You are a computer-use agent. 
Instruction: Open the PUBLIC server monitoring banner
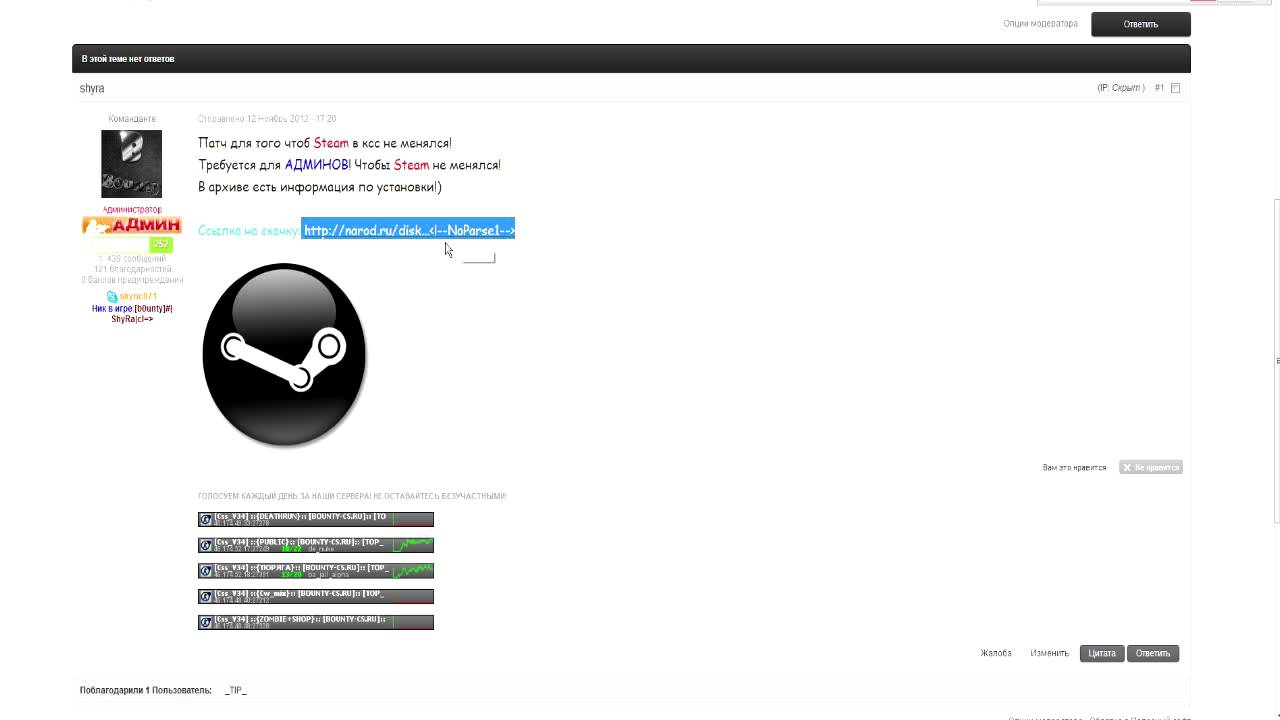coord(316,545)
